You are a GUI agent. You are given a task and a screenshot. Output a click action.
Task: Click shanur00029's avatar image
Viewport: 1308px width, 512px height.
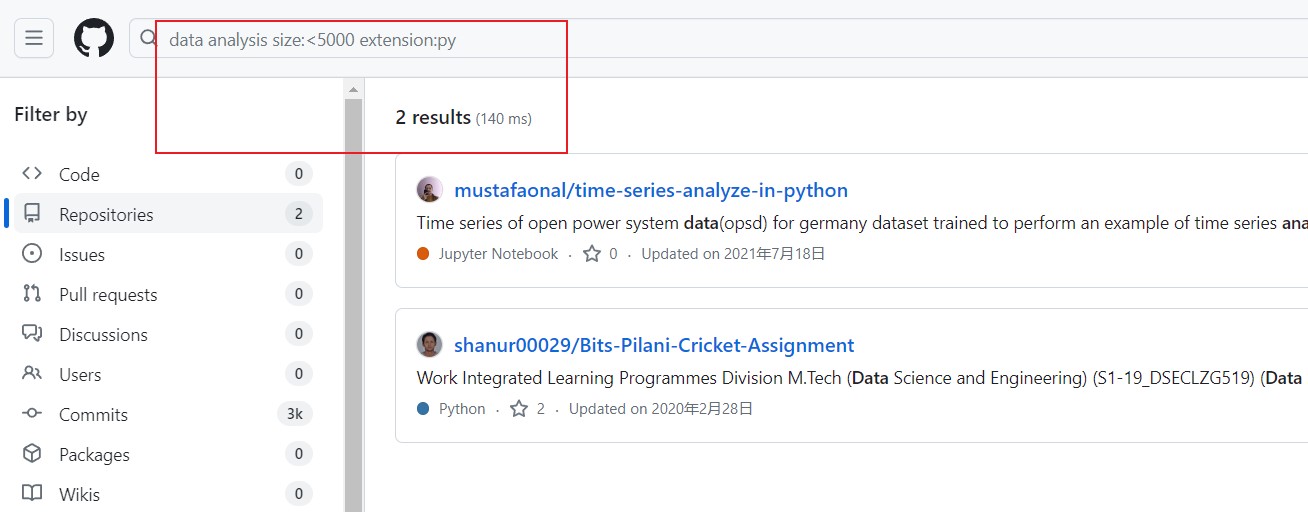(x=430, y=345)
